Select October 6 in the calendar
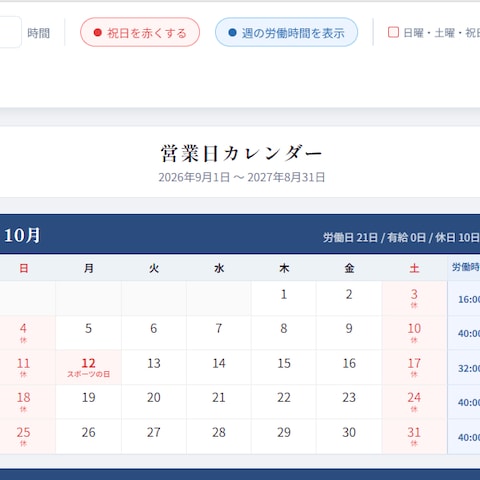Image resolution: width=480 pixels, height=480 pixels. click(154, 333)
